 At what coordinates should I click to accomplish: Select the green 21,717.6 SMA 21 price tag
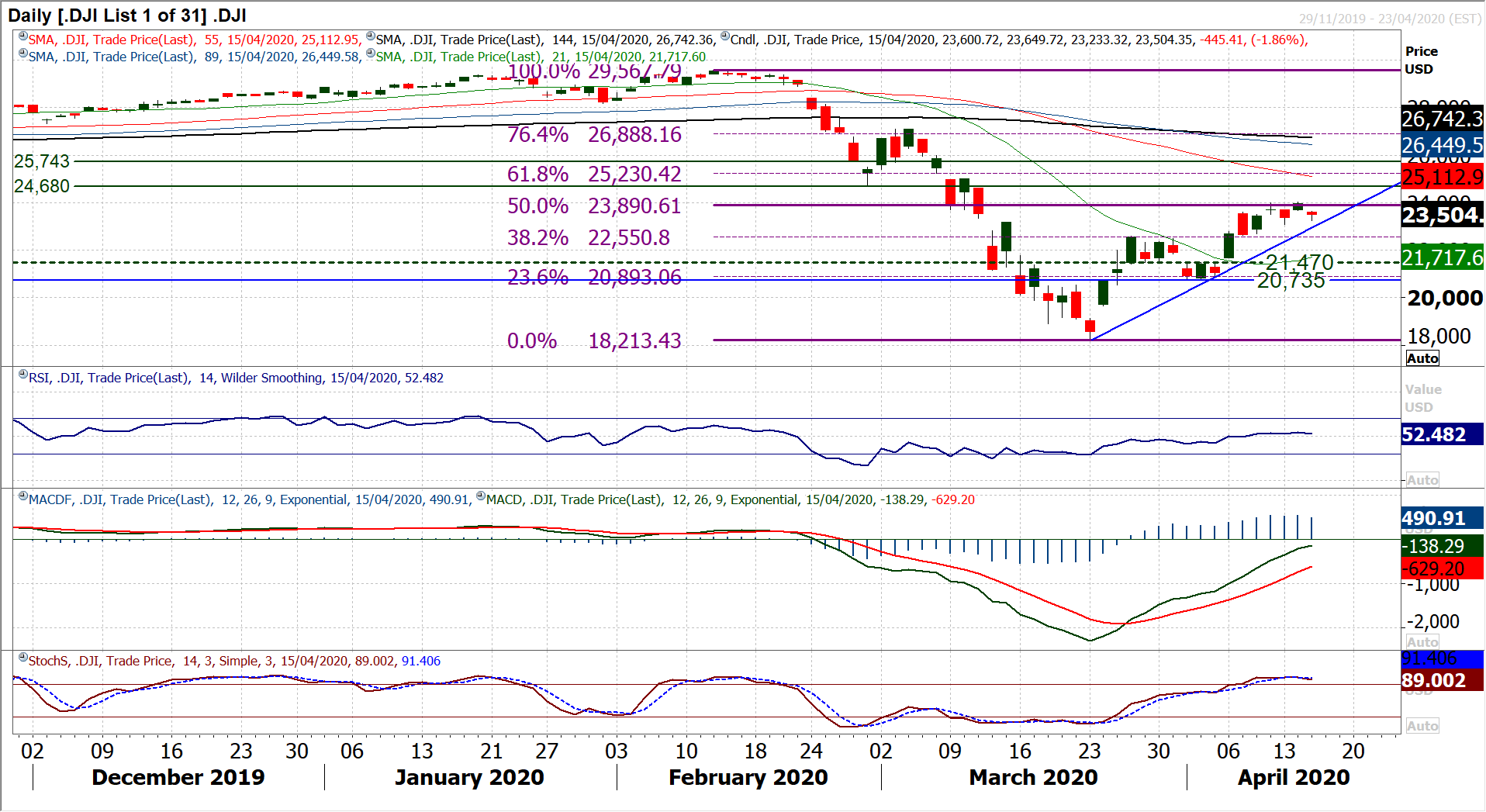pyautogui.click(x=1443, y=257)
